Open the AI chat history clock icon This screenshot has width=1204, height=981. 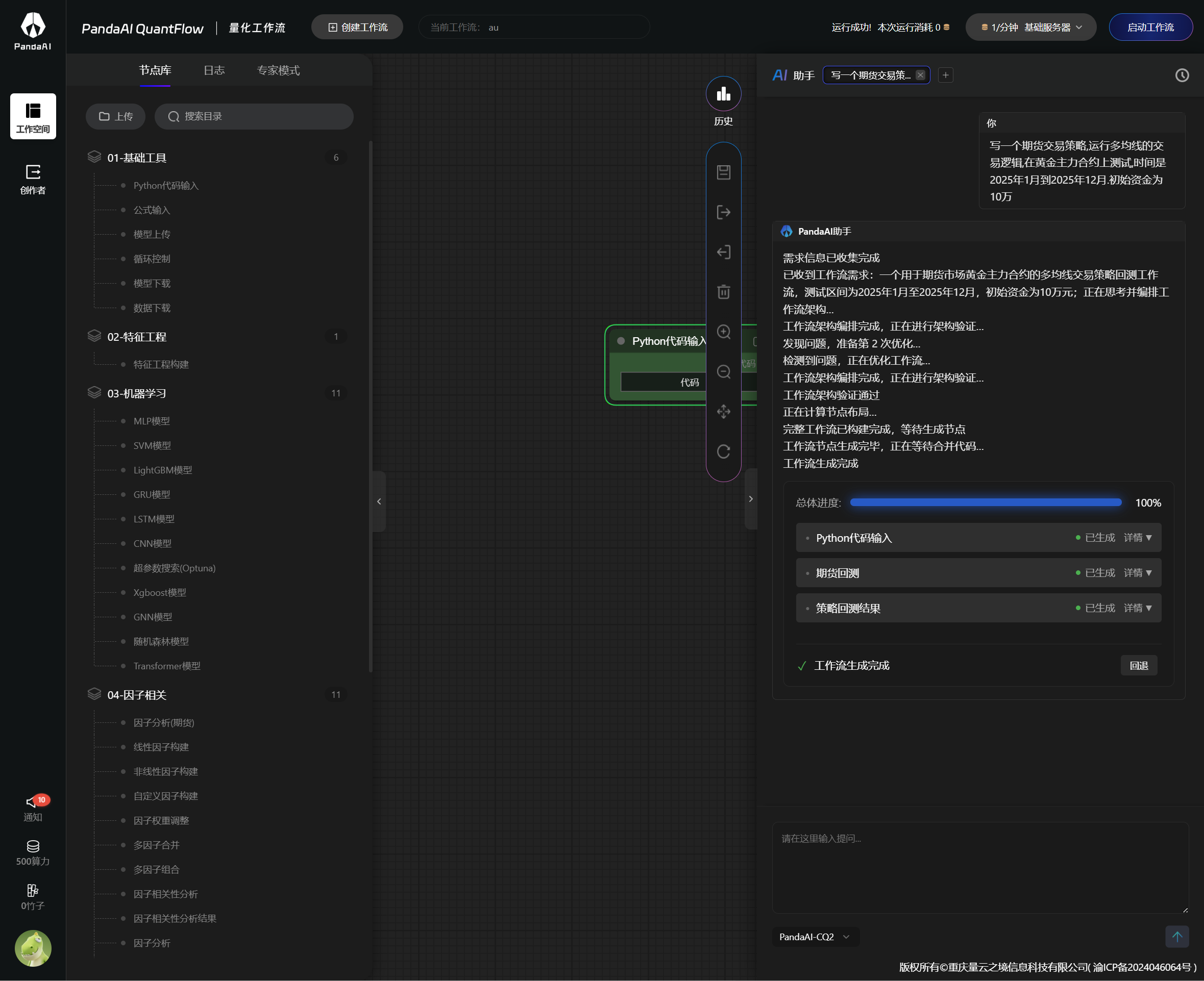click(1182, 75)
